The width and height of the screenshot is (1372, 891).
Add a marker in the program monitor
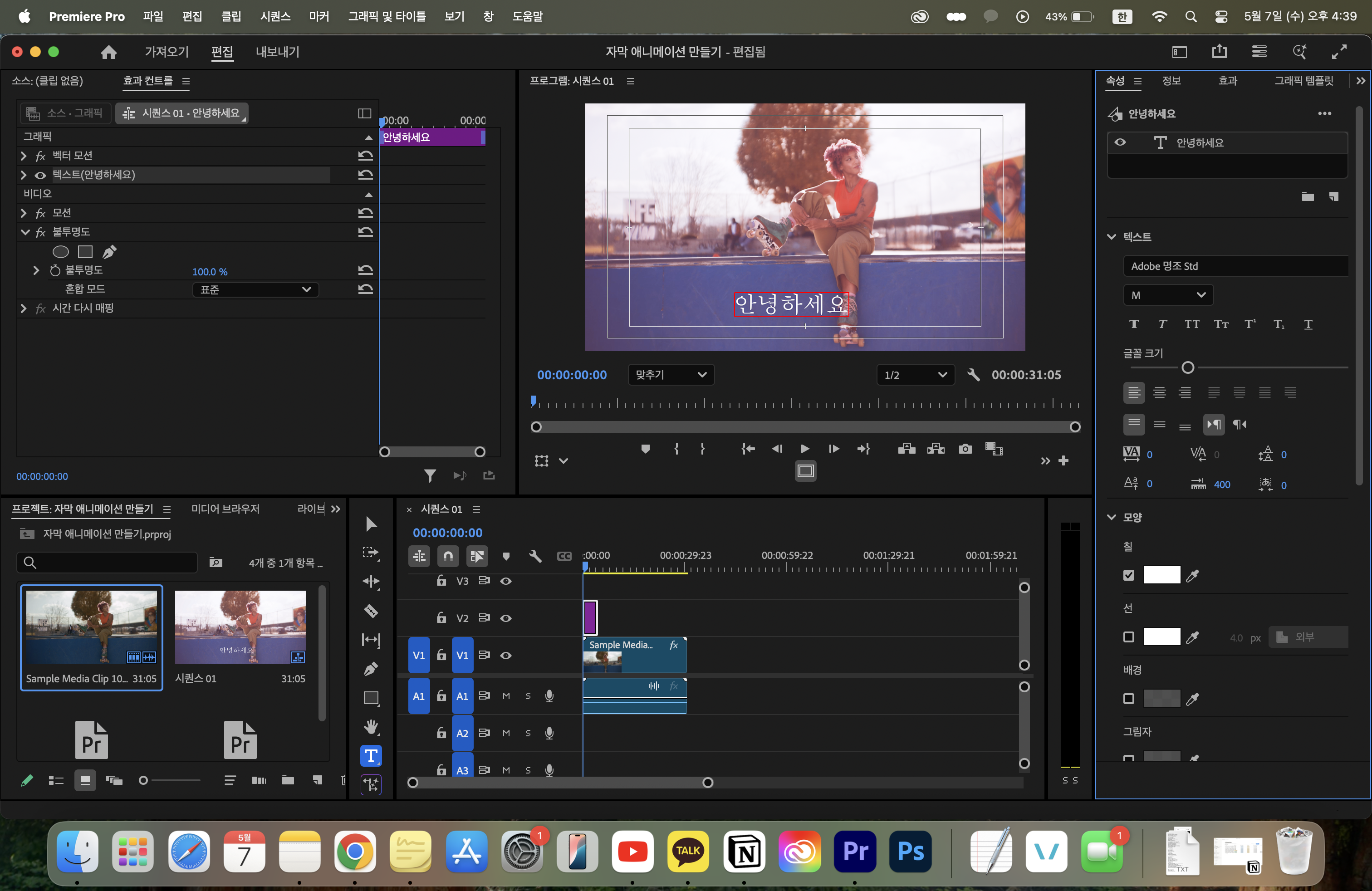pos(646,448)
